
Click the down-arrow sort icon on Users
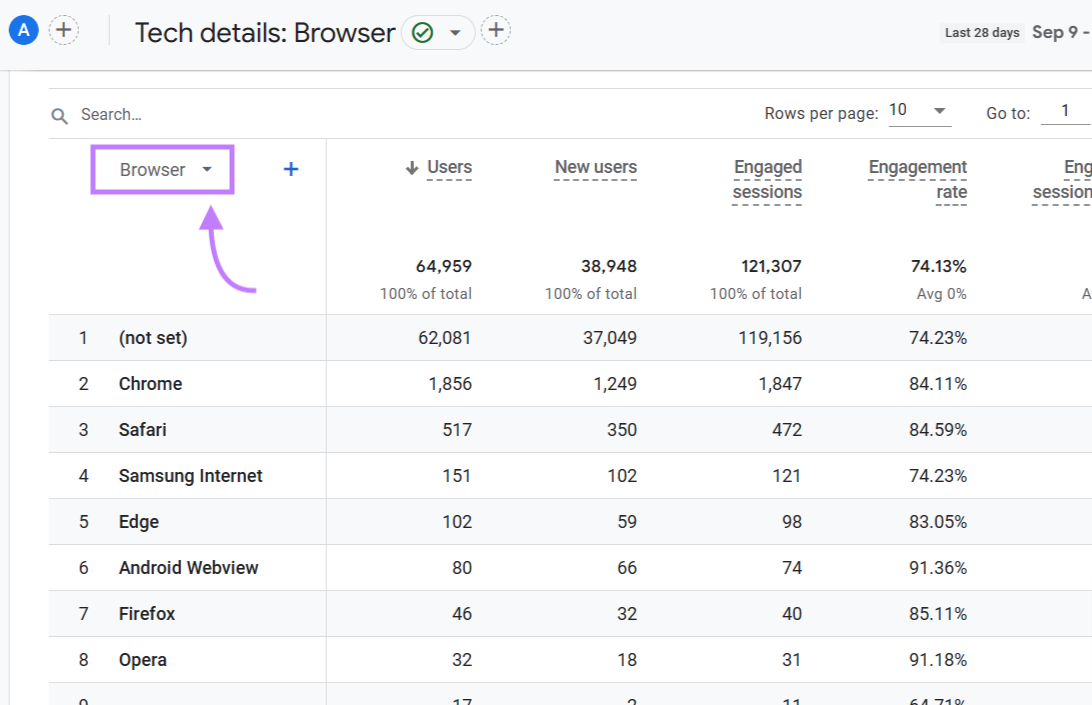point(413,167)
